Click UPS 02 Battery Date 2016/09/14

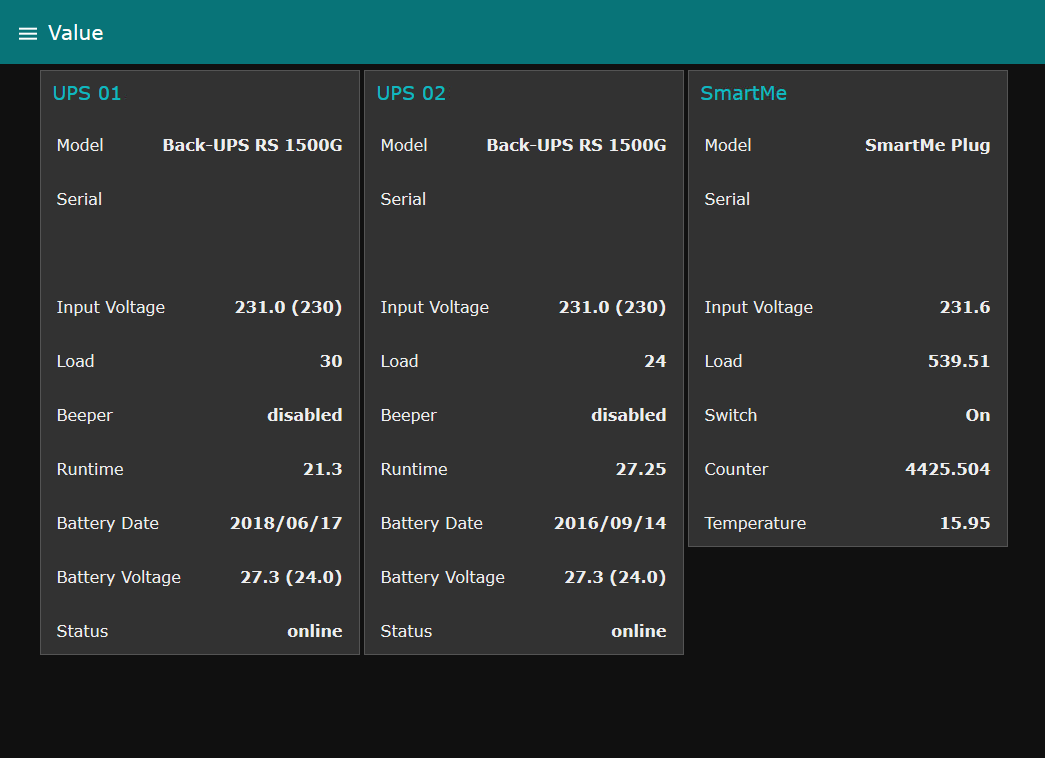pyautogui.click(x=609, y=523)
